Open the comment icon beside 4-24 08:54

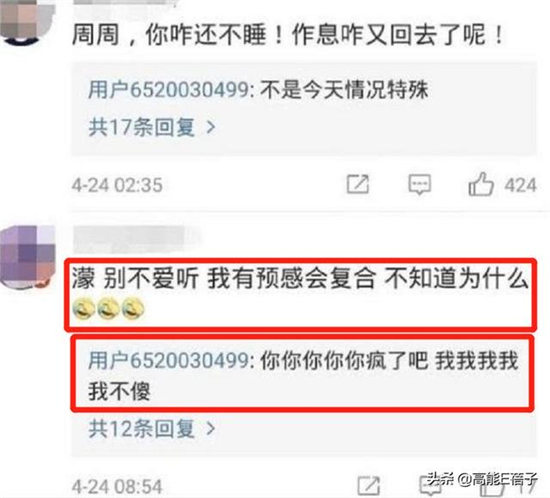pos(430,486)
